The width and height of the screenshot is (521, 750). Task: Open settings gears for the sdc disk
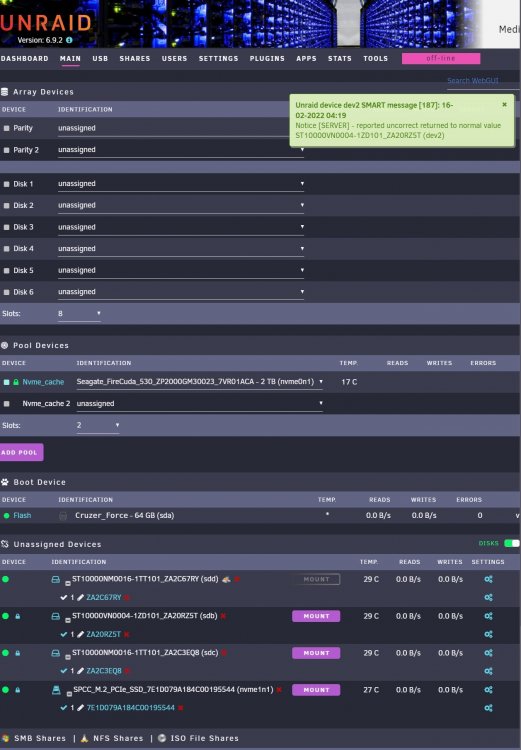point(488,653)
